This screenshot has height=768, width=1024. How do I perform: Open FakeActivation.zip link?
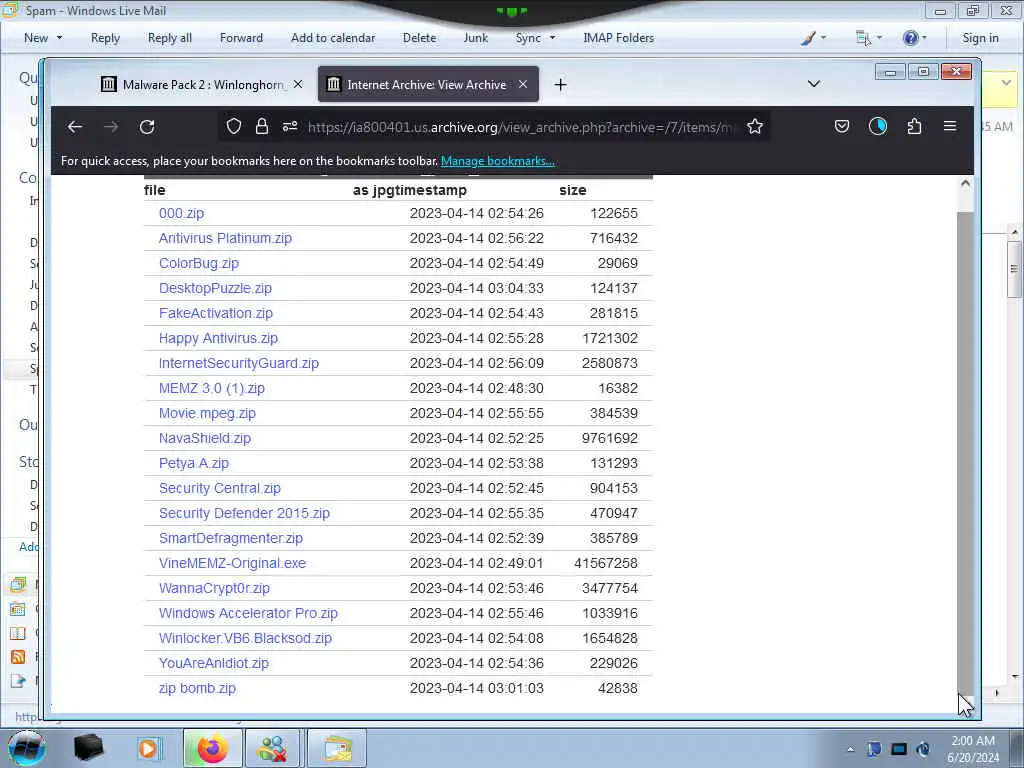click(x=216, y=313)
